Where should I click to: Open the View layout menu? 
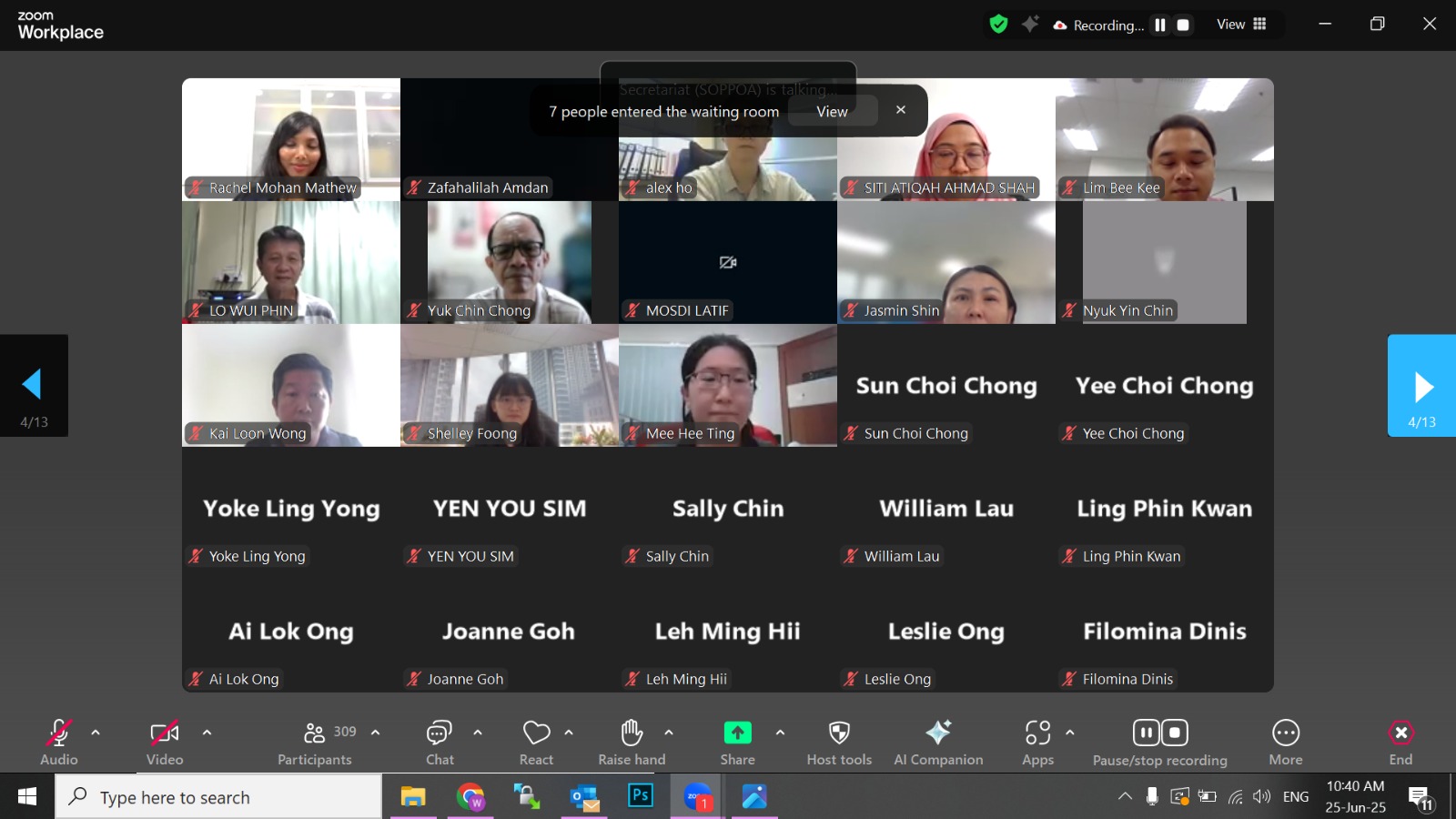(1241, 25)
